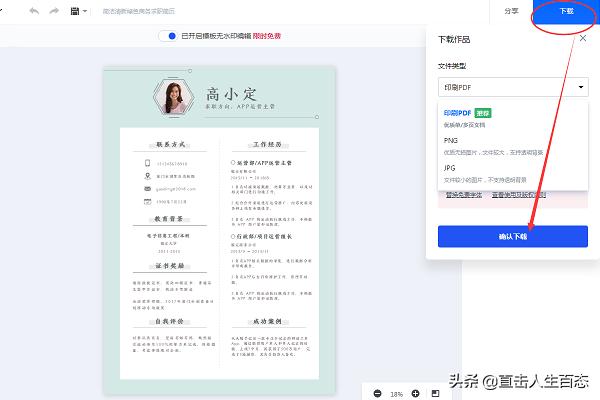Screen dimensions: 600x400
Task: Select the 工作经历 section heading
Action: (267, 144)
